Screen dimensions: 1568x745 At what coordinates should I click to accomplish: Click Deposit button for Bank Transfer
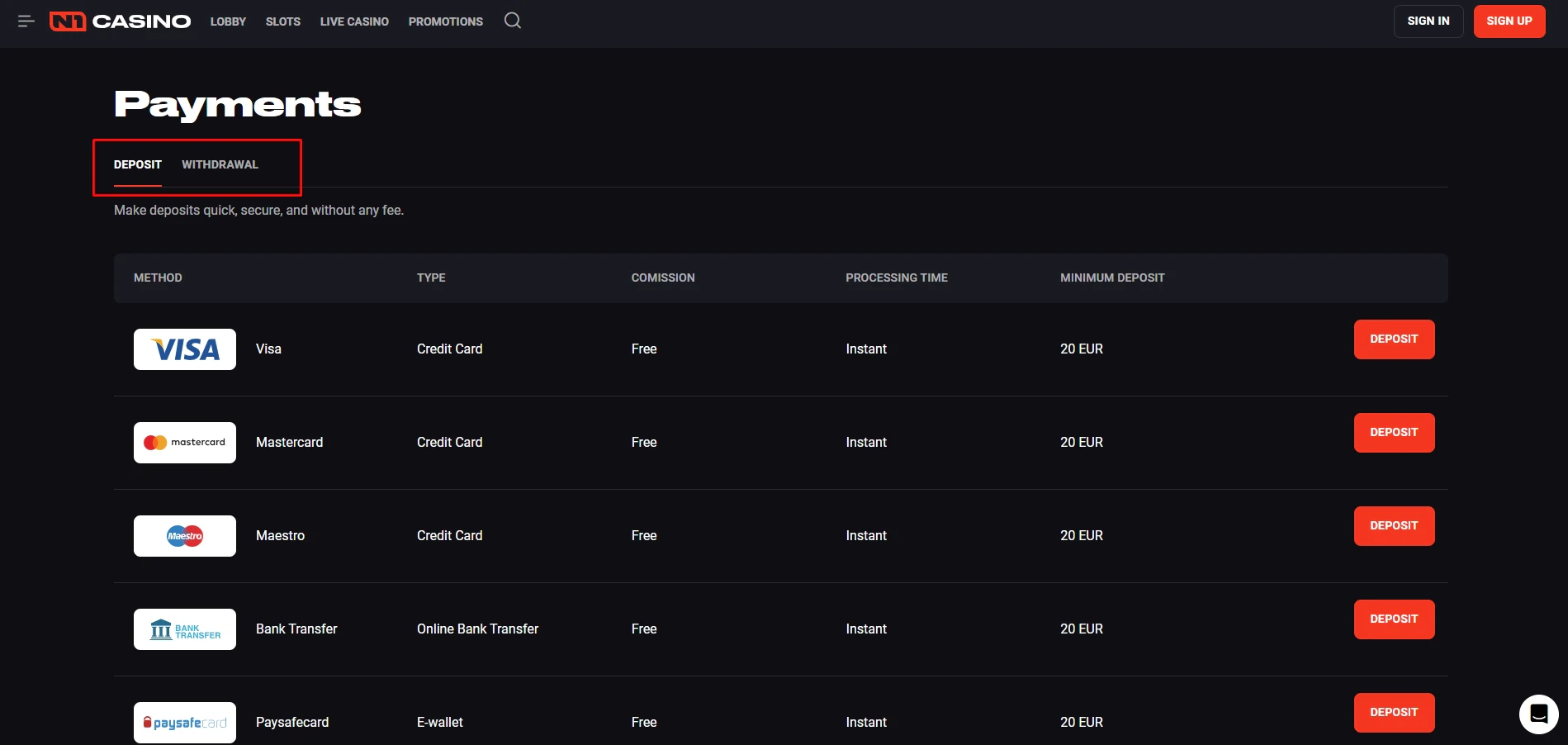(1394, 619)
